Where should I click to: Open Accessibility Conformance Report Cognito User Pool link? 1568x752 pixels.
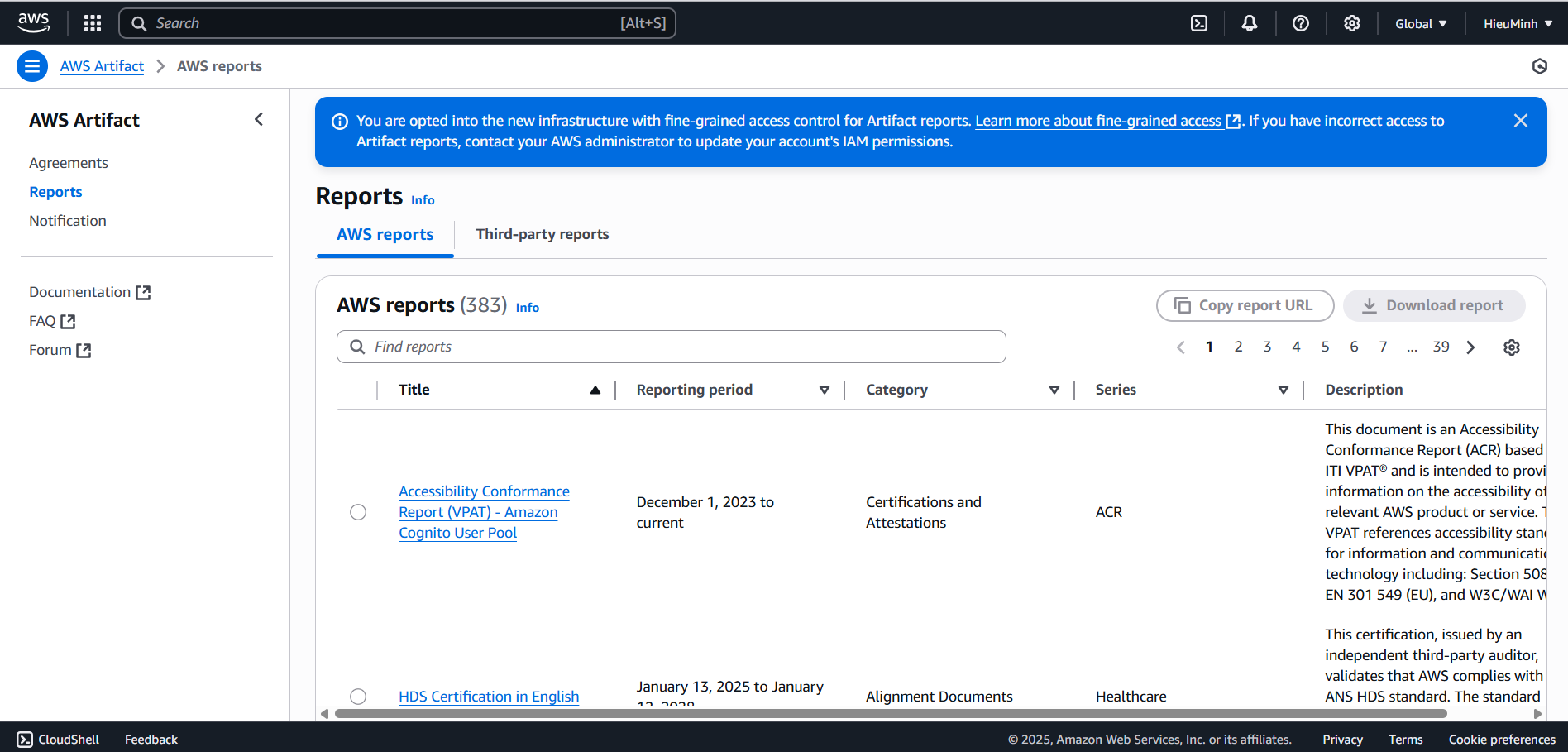[x=484, y=512]
